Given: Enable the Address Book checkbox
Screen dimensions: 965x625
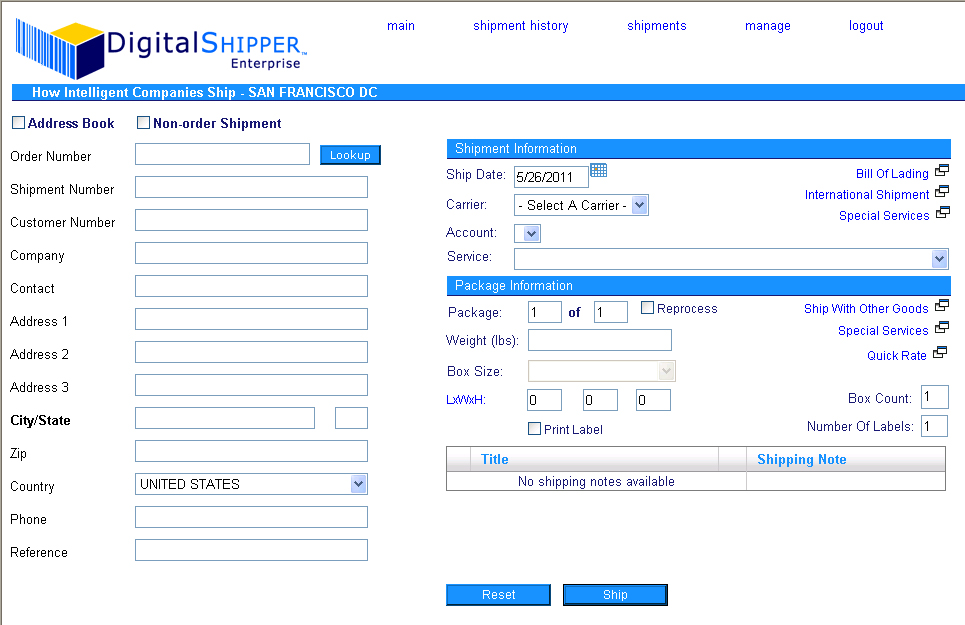Looking at the screenshot, I should click(x=18, y=122).
